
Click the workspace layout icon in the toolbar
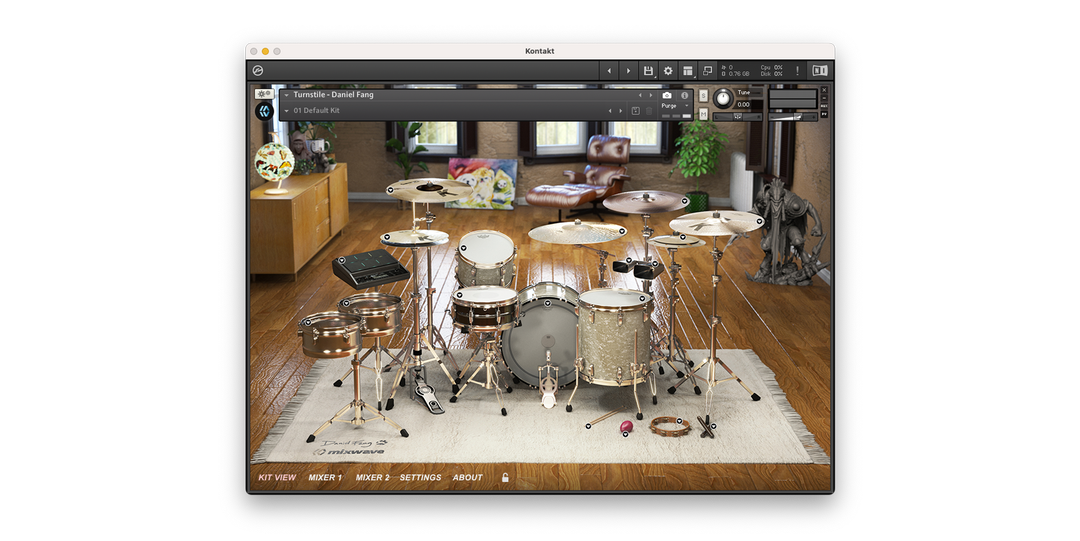[x=688, y=71]
